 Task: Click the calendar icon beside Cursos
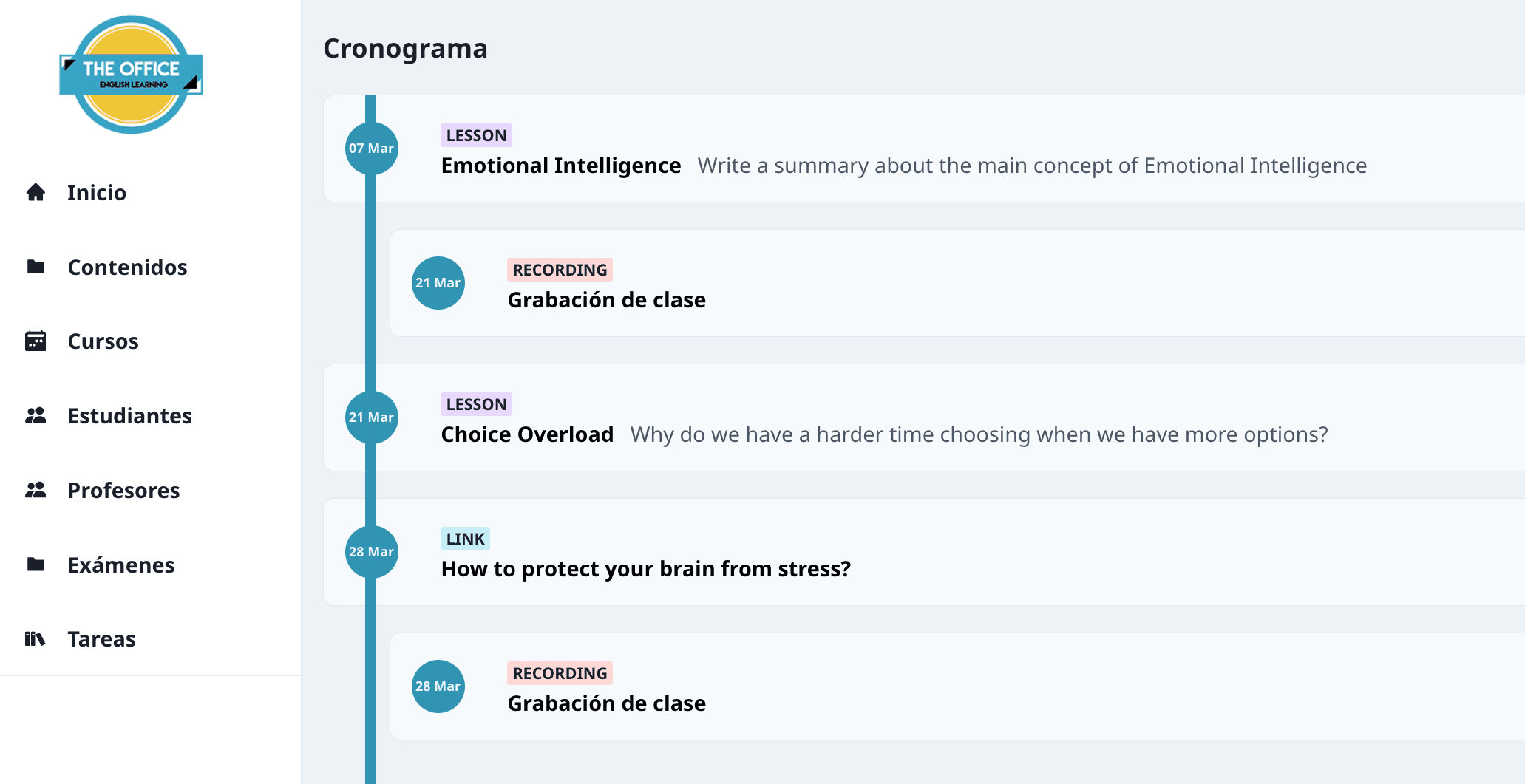coord(35,341)
